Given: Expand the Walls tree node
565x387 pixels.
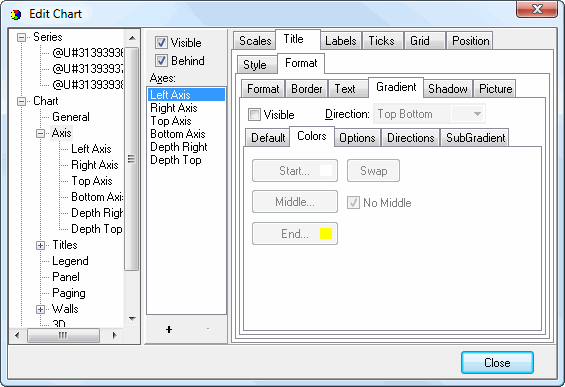Looking at the screenshot, I should (x=40, y=310).
